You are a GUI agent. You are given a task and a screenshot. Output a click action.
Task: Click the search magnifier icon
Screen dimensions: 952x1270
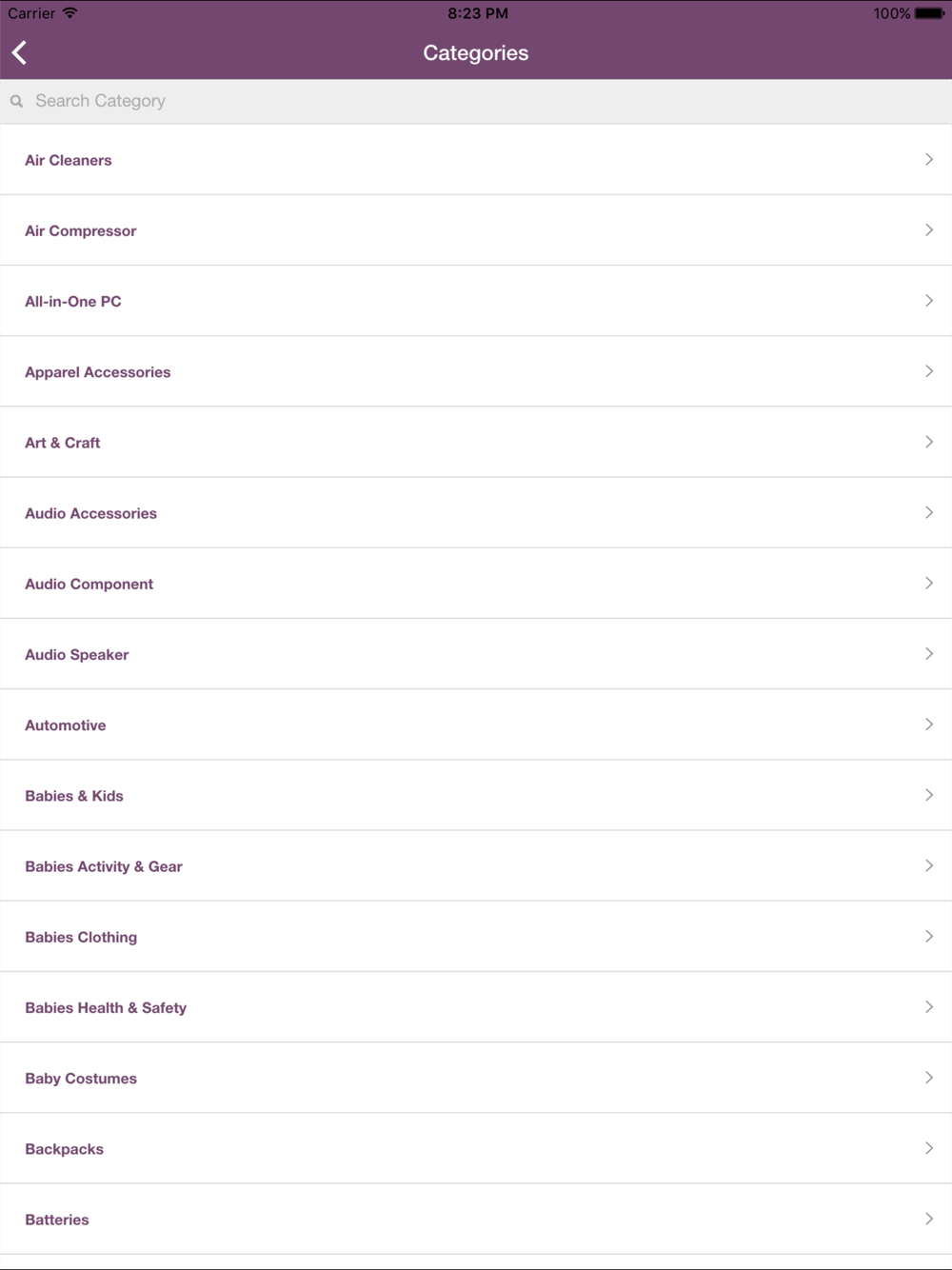point(16,101)
